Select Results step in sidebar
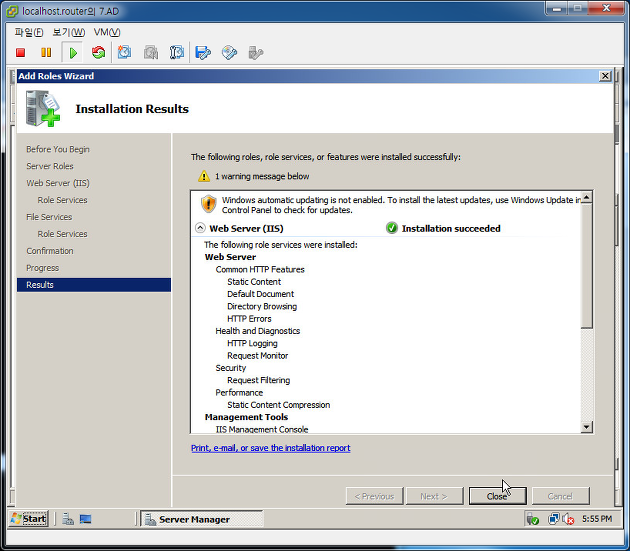Viewport: 630px width, 551px height. [94, 285]
